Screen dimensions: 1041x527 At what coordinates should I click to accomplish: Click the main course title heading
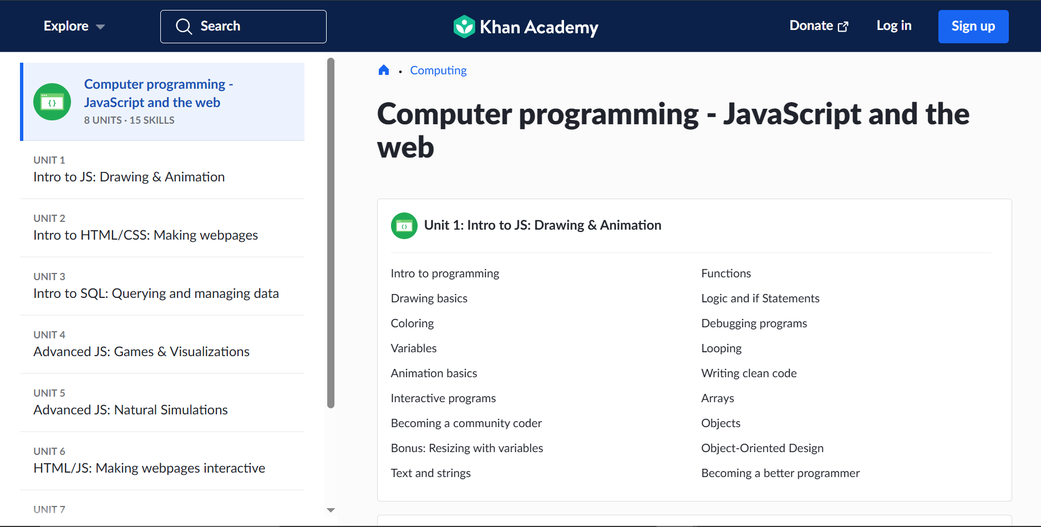pos(673,130)
